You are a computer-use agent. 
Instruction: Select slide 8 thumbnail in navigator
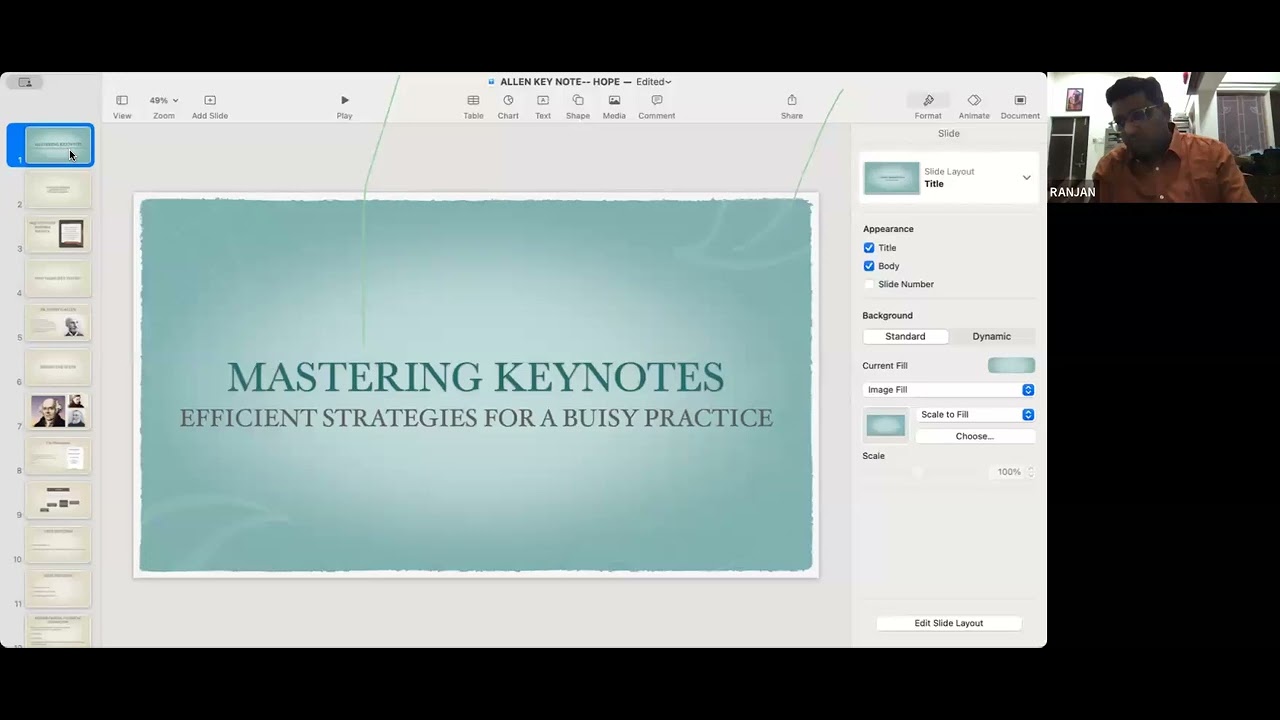(x=58, y=455)
